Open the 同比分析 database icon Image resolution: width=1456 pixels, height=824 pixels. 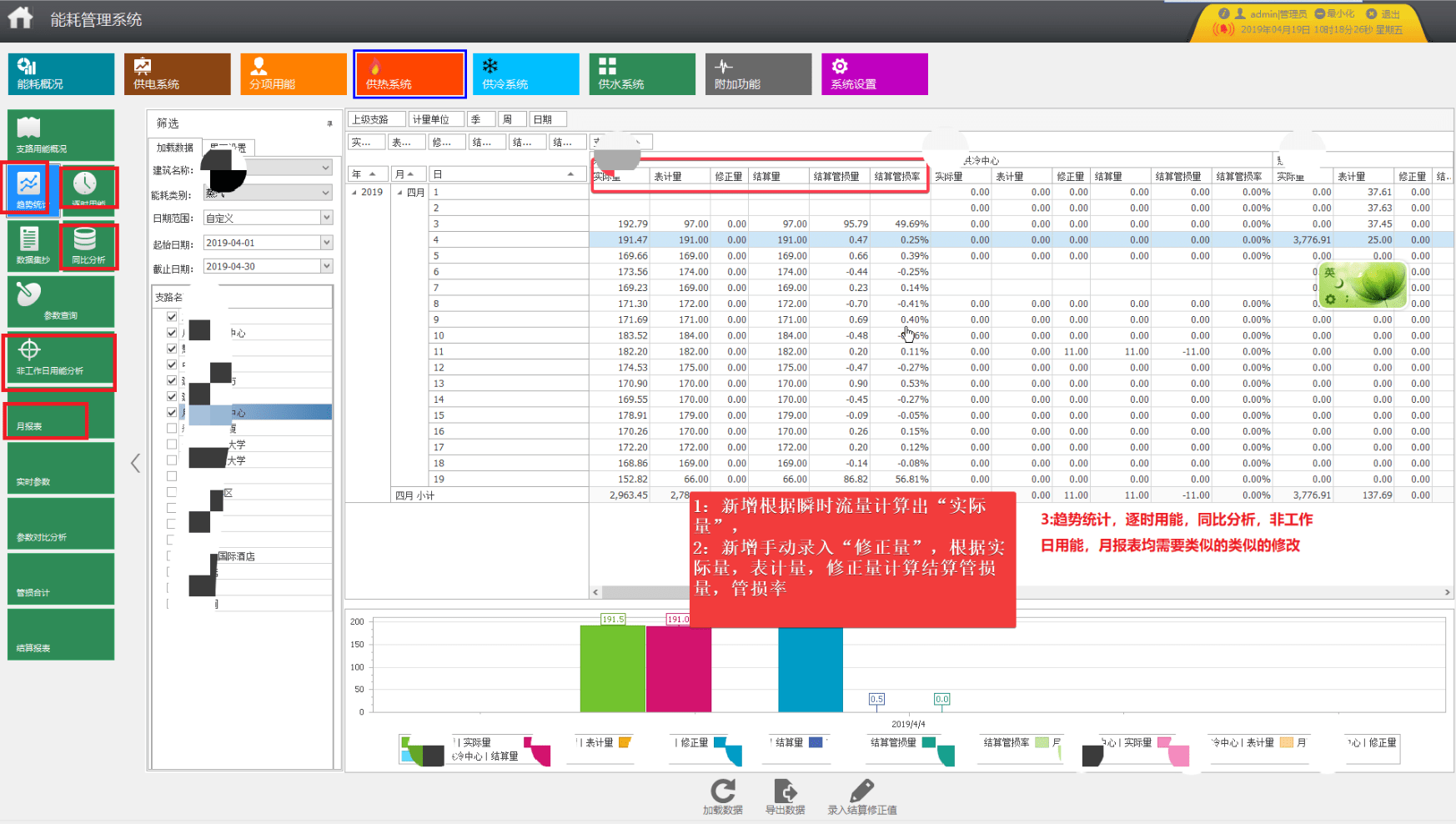88,246
